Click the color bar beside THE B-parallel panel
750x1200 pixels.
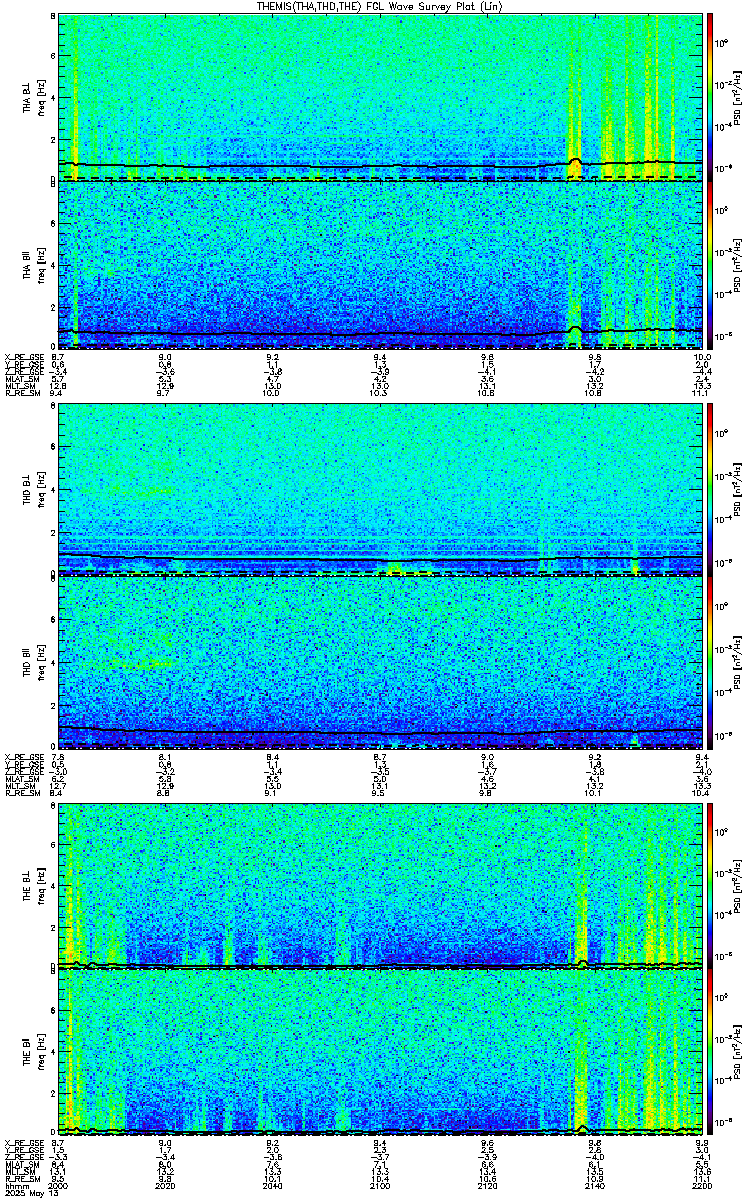coord(710,1054)
